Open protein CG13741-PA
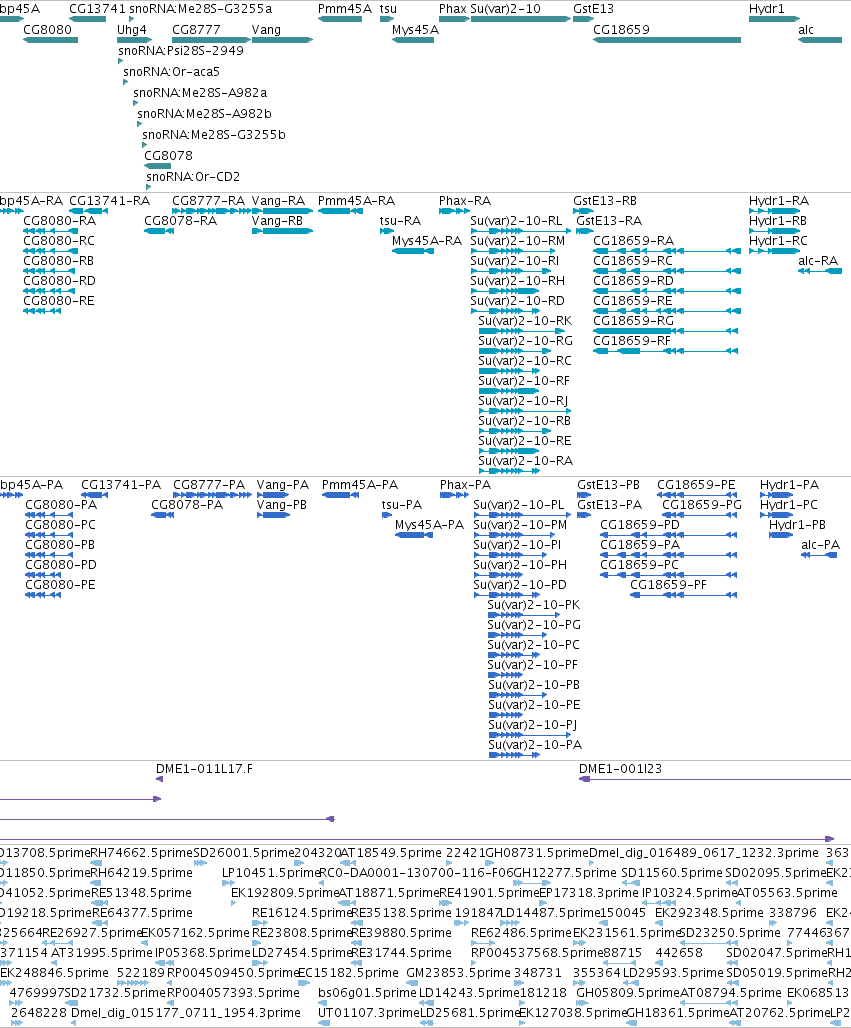 (94, 494)
